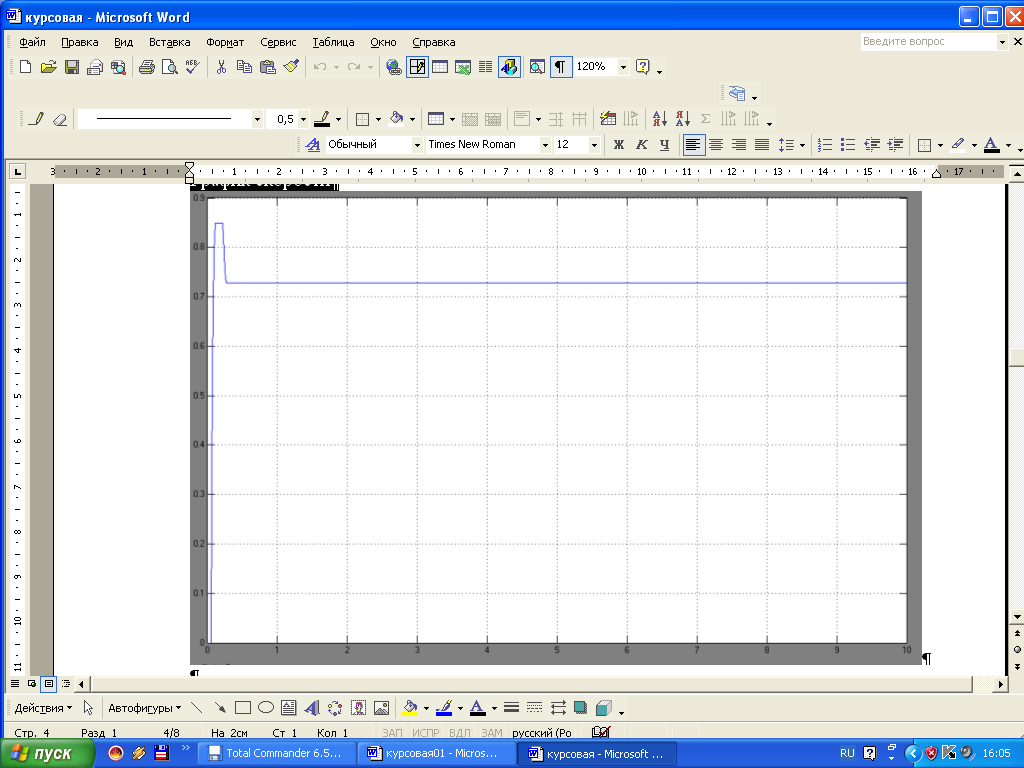Insert a table from standard toolbar
Screen dimensions: 1024x768
[440, 67]
